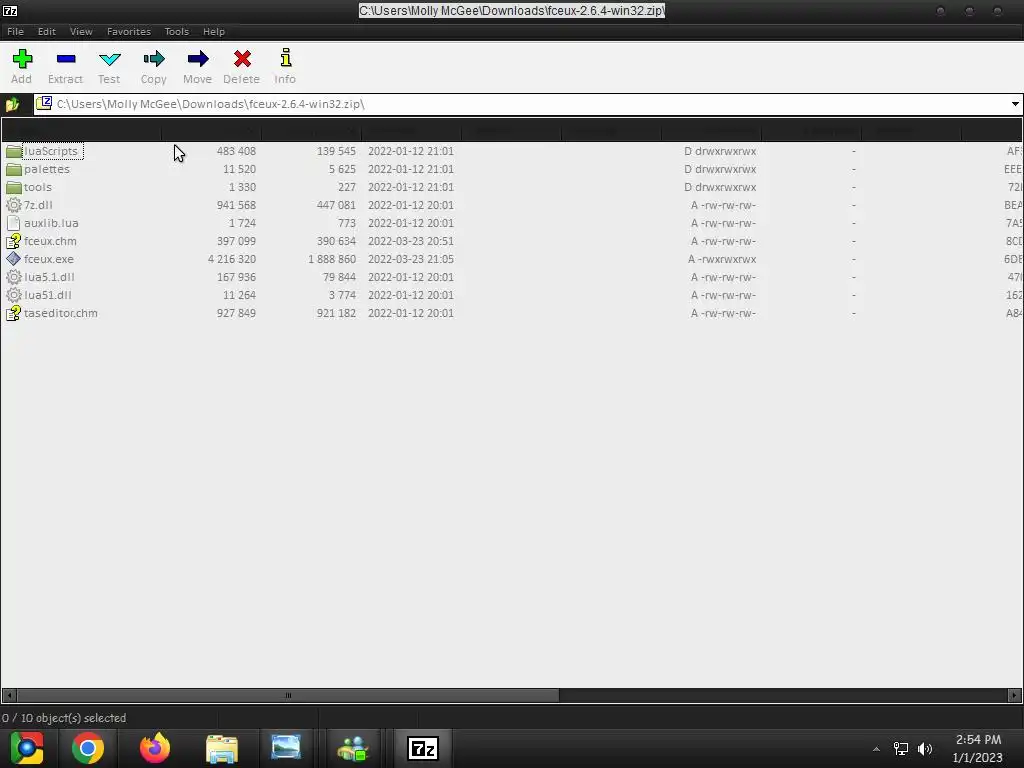Click the lua5.1.dll gear icon

tap(14, 277)
